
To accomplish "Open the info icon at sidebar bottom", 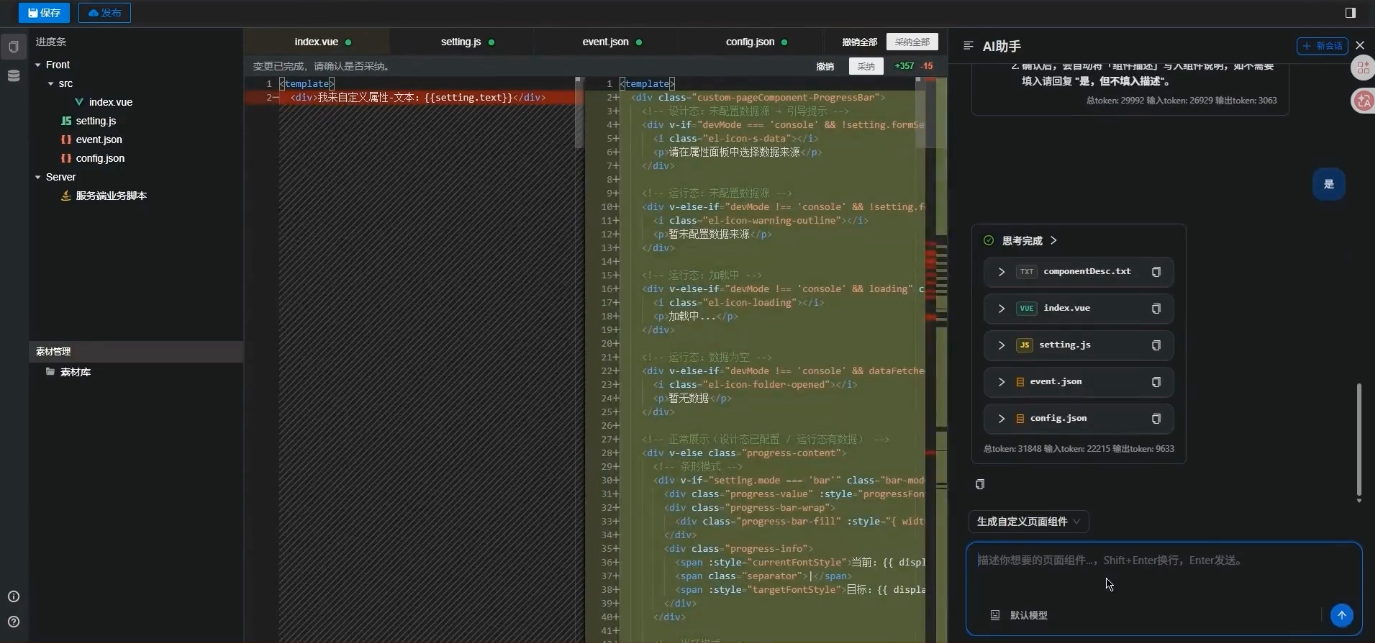I will click(x=14, y=597).
